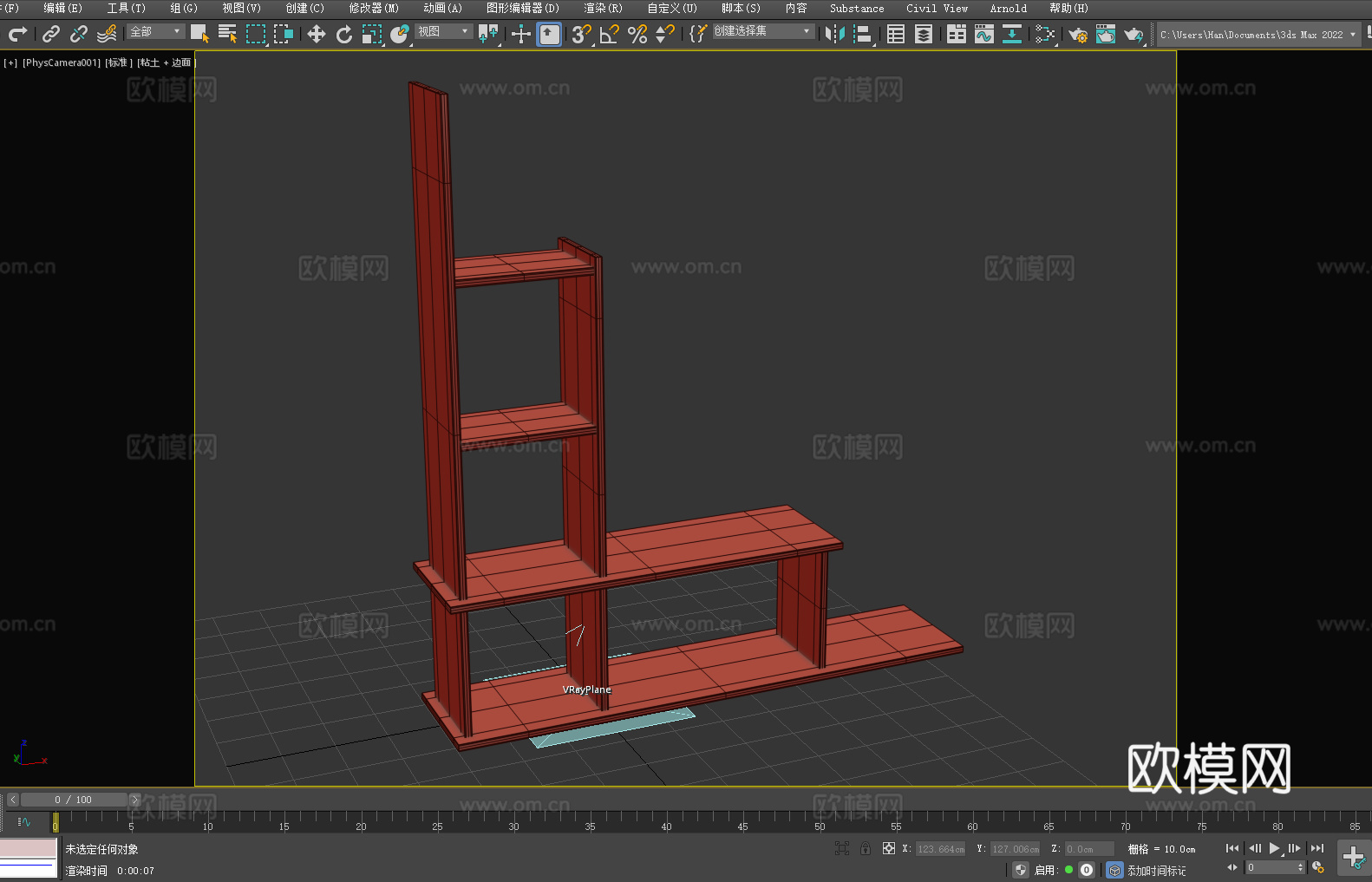This screenshot has width=1372, height=882.
Task: Toggle the Selection Lock padlock
Action: click(866, 848)
